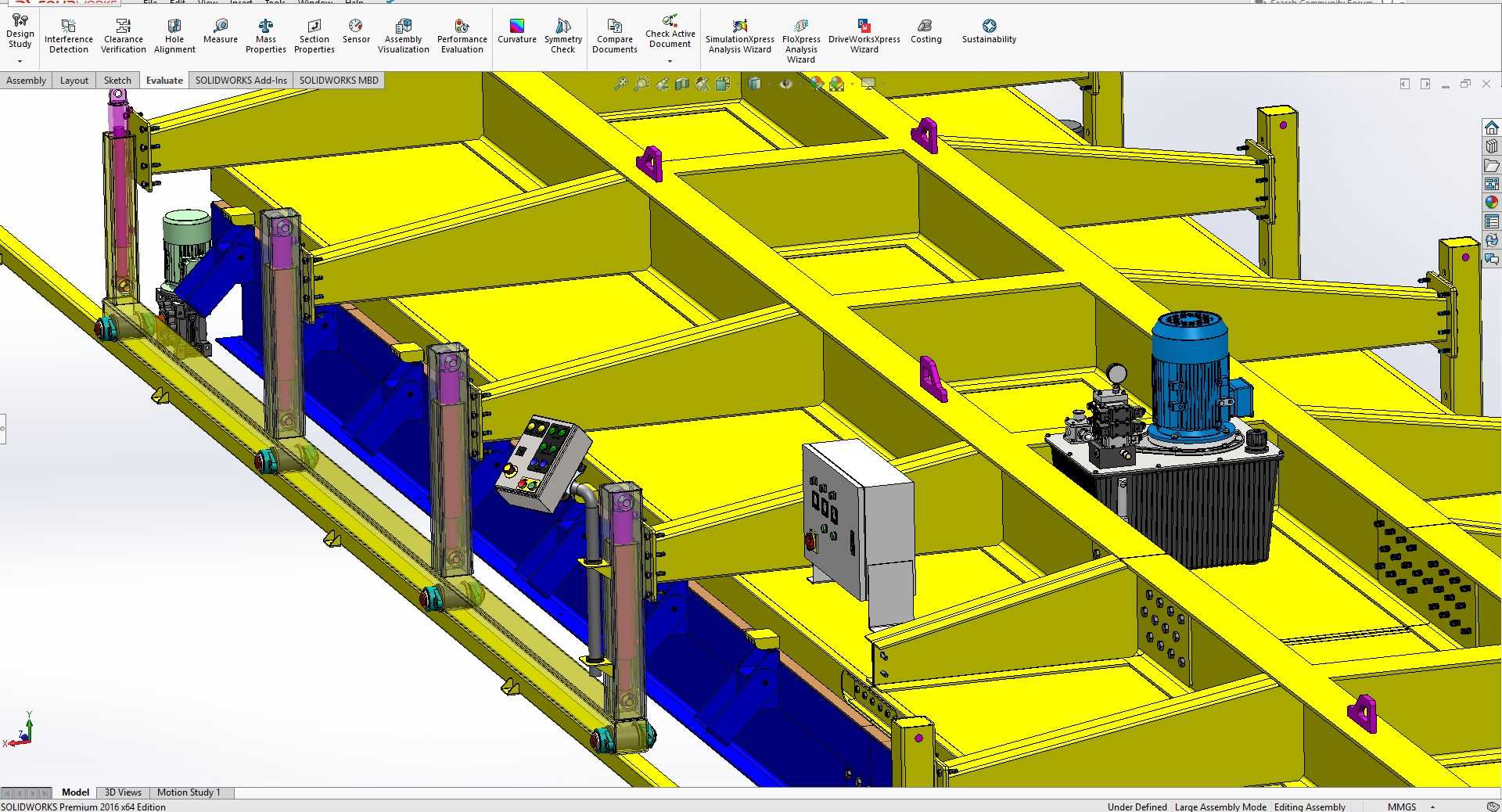Image resolution: width=1502 pixels, height=812 pixels.
Task: Open SOLIDWORKS Forum task pane
Action: 1492,259
